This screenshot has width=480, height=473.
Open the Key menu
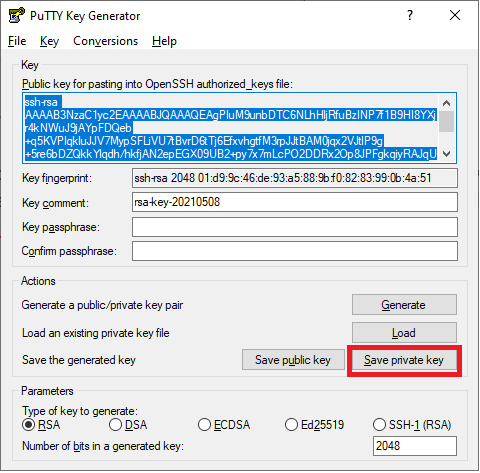[x=49, y=41]
